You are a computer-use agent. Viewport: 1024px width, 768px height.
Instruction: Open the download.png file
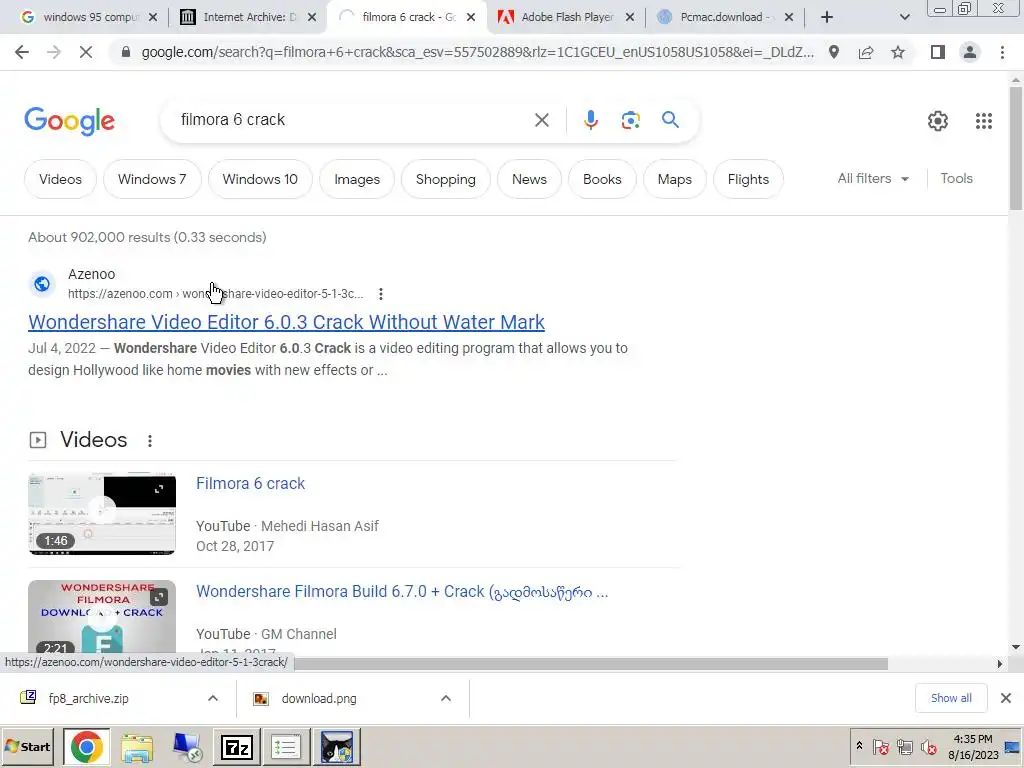click(x=319, y=699)
